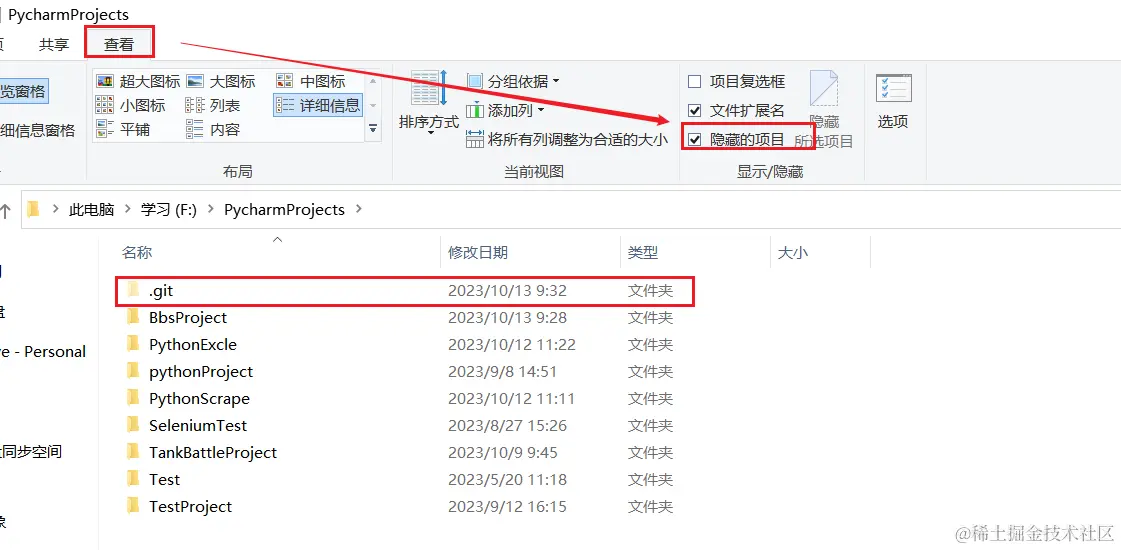The image size is (1121, 550).
Task: Open the View (查看) ribbon tab
Action: pos(119,44)
